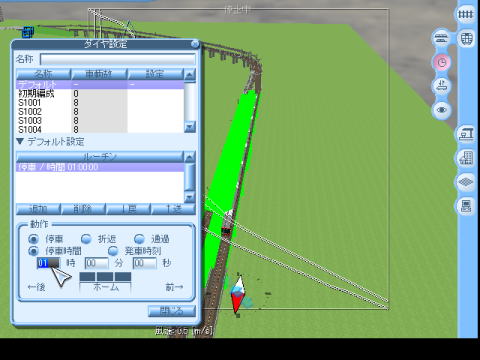Select the 折返 radio button
This screenshot has height=360, width=480.
point(86,239)
